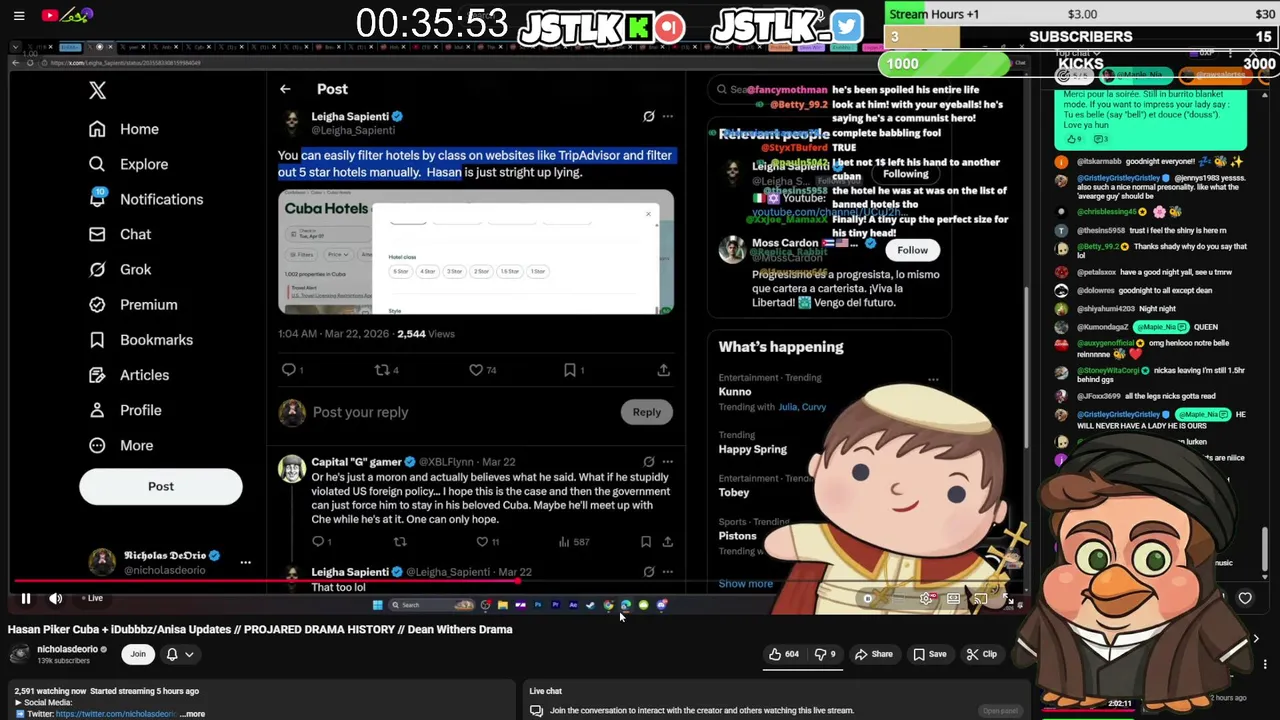Open Articles in X sidebar
This screenshot has height=720, width=1280.
129,375
